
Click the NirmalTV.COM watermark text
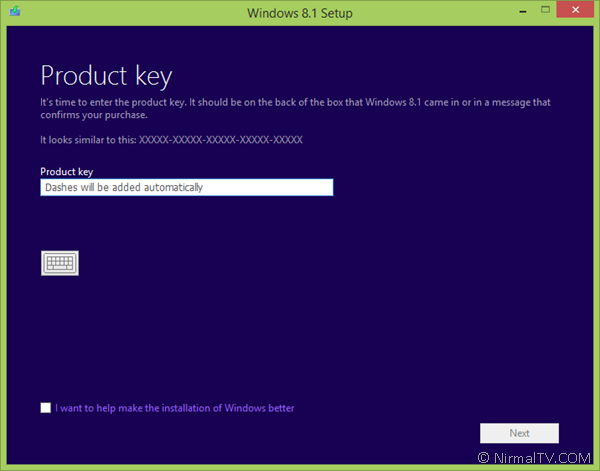(x=542, y=458)
